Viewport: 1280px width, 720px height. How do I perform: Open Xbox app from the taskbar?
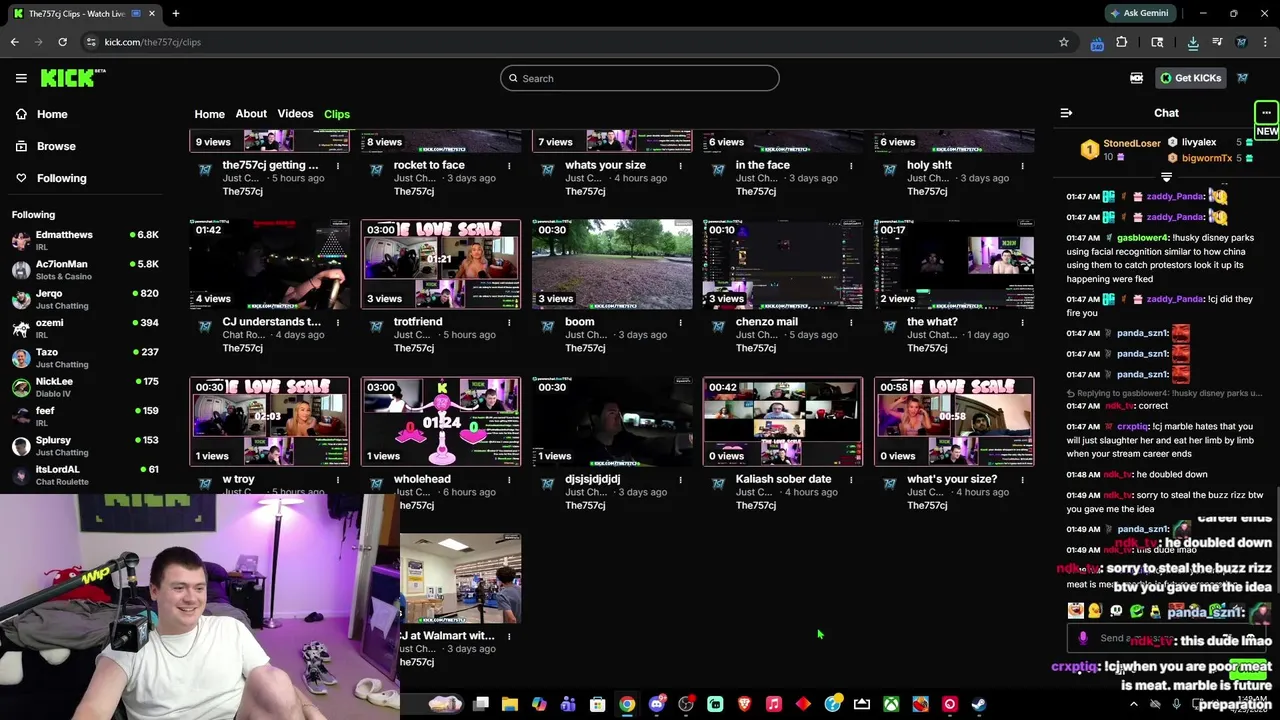[890, 704]
